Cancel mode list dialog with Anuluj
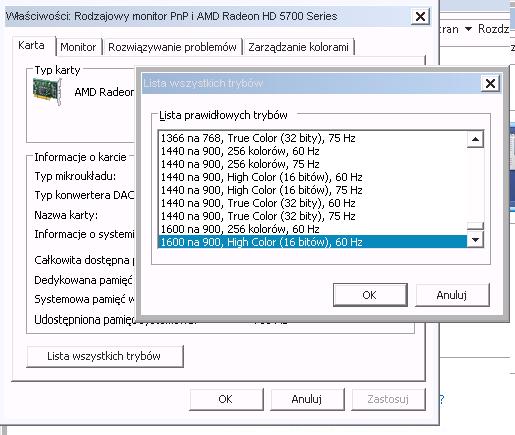The image size is (515, 435). [x=452, y=295]
